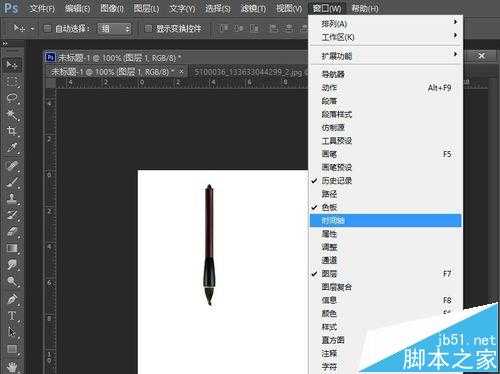Viewport: 500px width, 374px height.
Task: Expand the 扩展功能 submenu
Action: 386,55
